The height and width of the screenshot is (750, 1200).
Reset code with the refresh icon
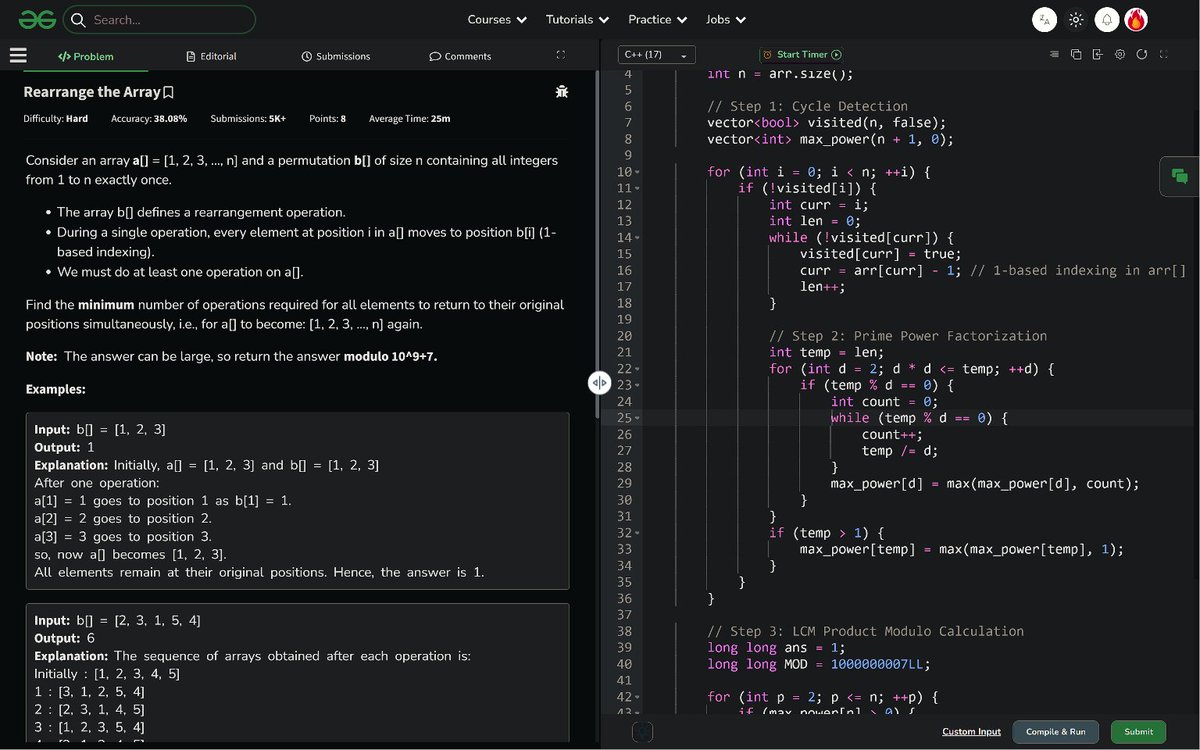(1142, 54)
